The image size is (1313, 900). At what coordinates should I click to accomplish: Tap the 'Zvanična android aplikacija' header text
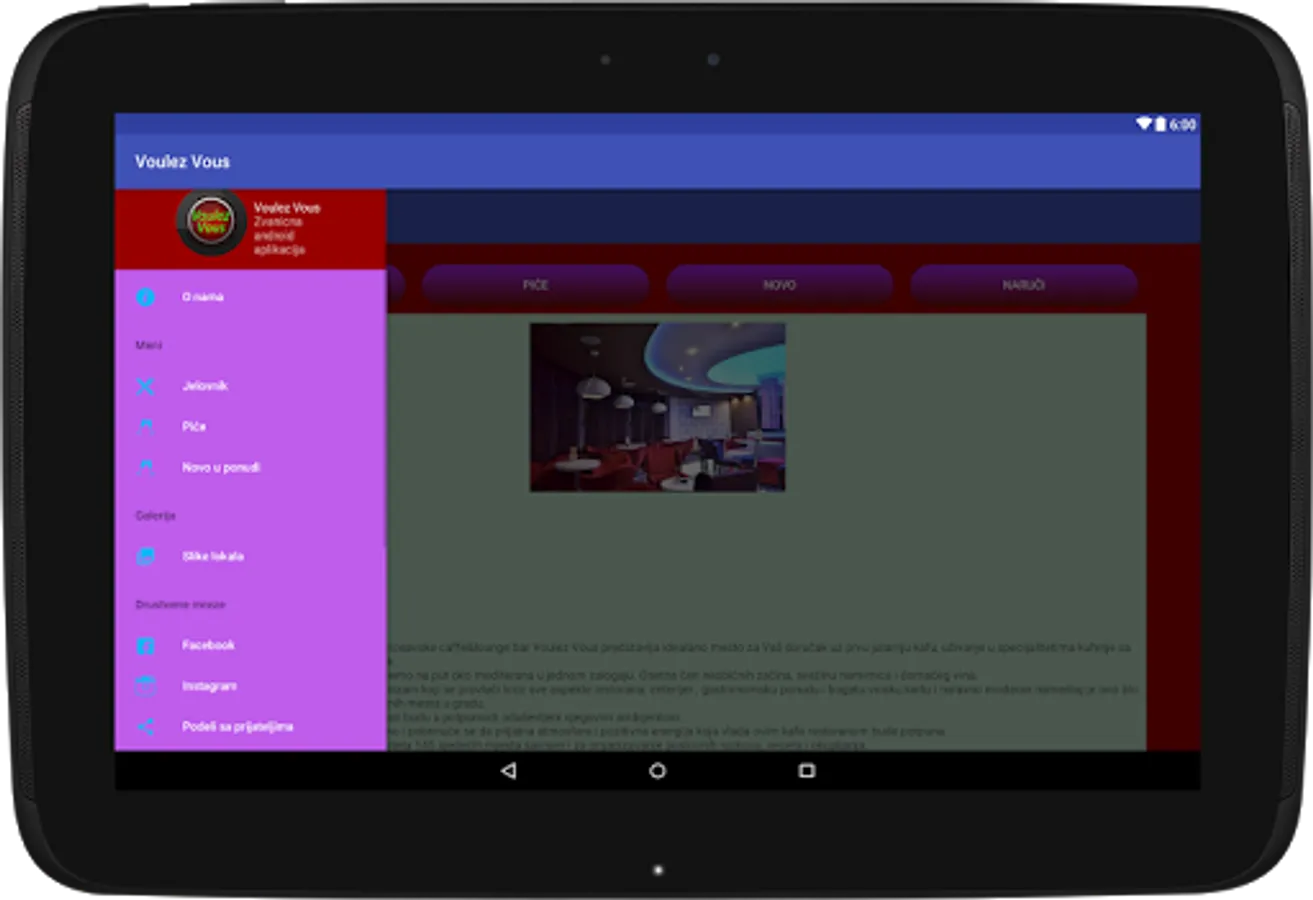click(x=279, y=236)
